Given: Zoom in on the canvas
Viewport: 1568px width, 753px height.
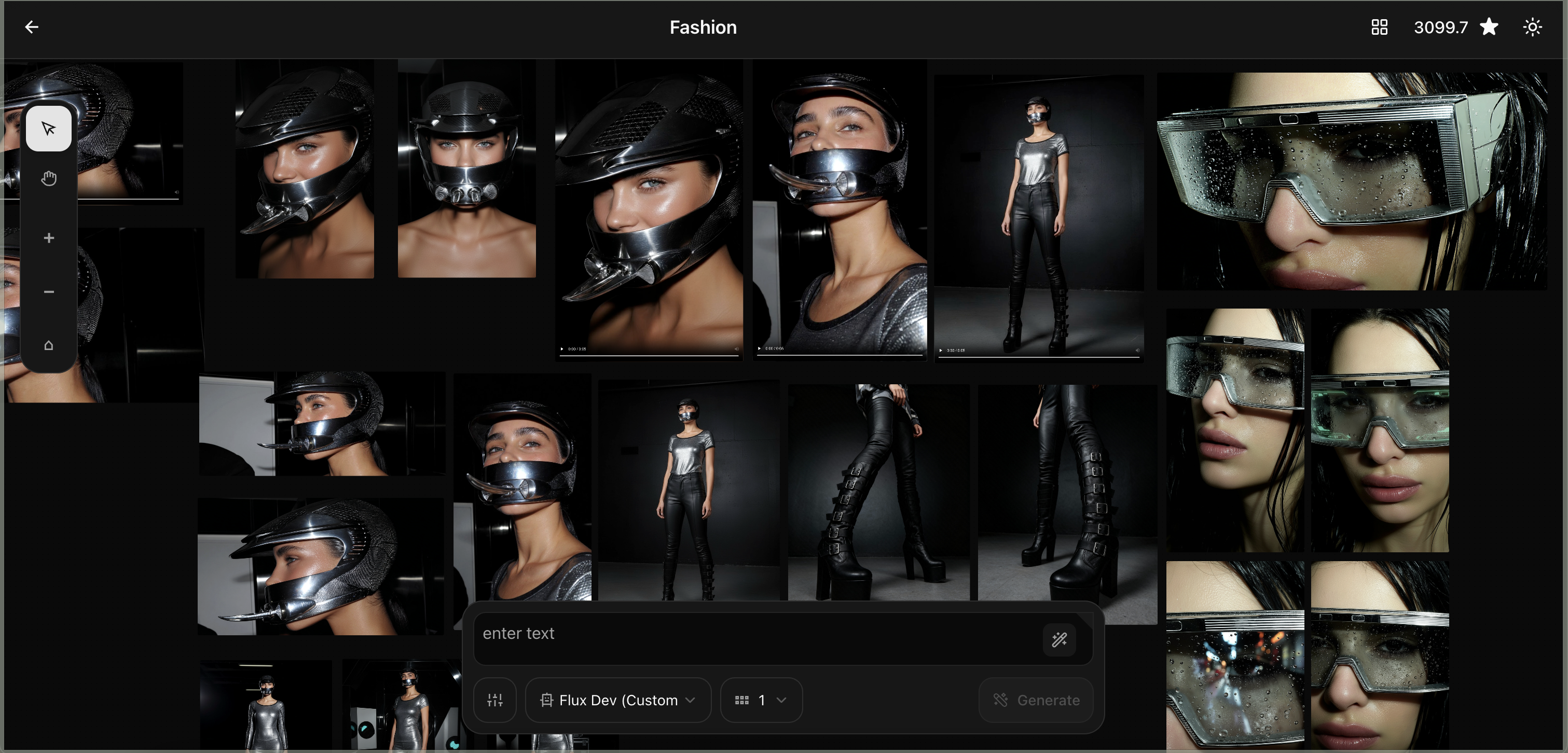Looking at the screenshot, I should (48, 238).
